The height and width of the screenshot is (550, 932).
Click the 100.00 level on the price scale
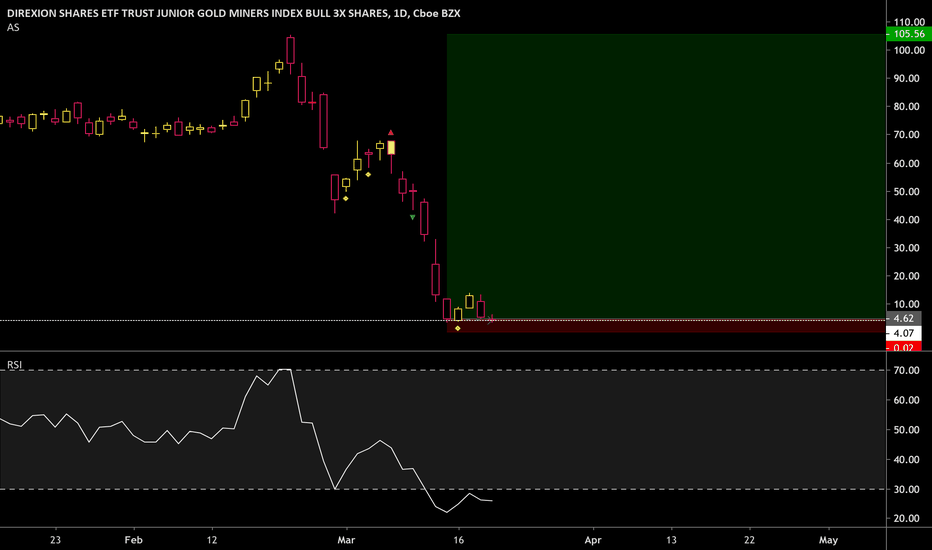(x=909, y=51)
